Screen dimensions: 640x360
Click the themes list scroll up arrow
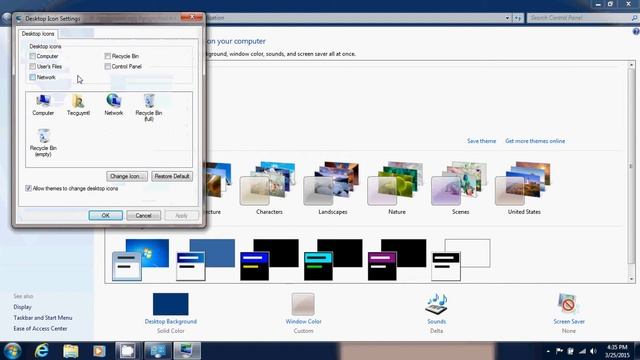(x=631, y=65)
